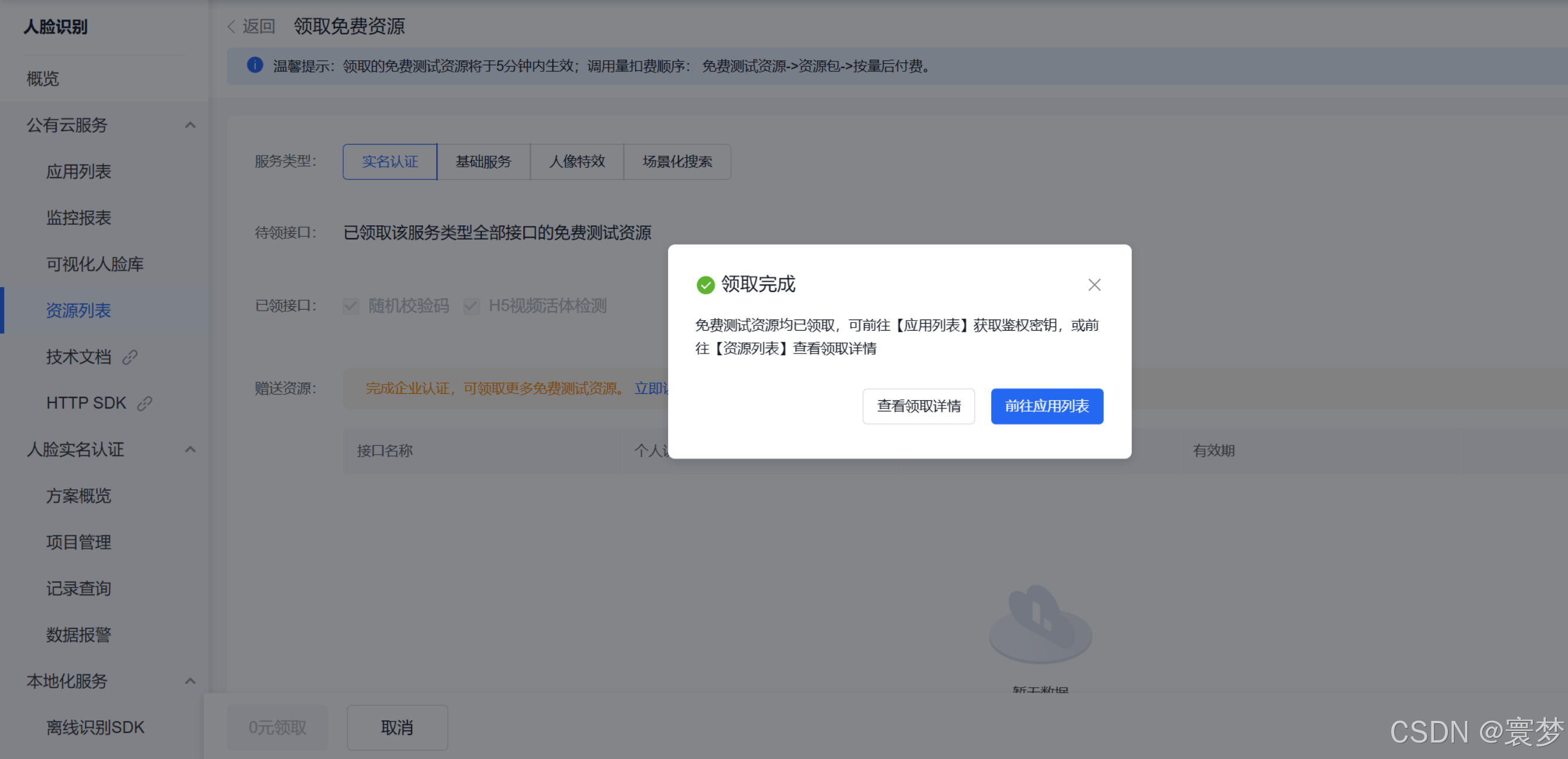Open 应用列表 in the sidebar
The width and height of the screenshot is (1568, 759).
point(78,171)
